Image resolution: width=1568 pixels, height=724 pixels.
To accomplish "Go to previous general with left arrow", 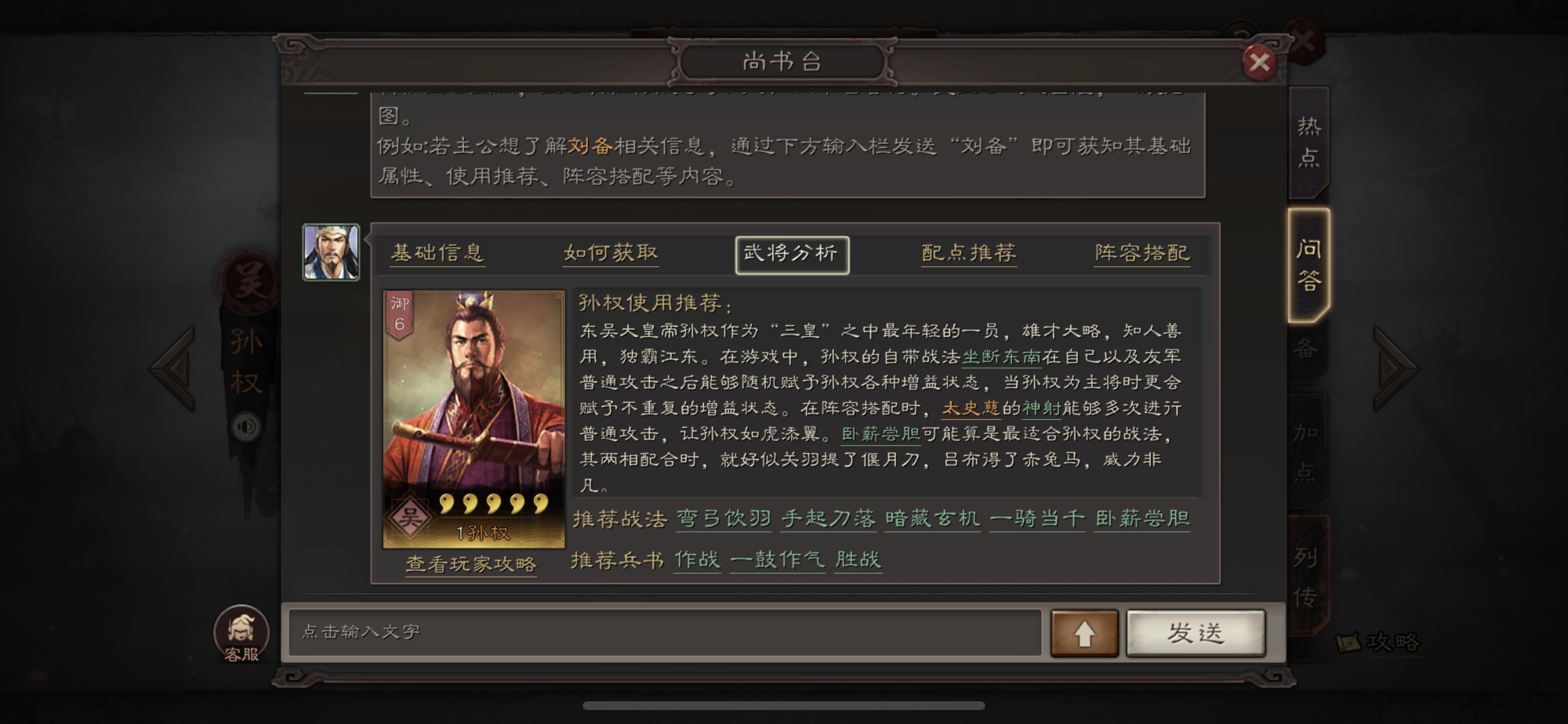I will (x=174, y=368).
